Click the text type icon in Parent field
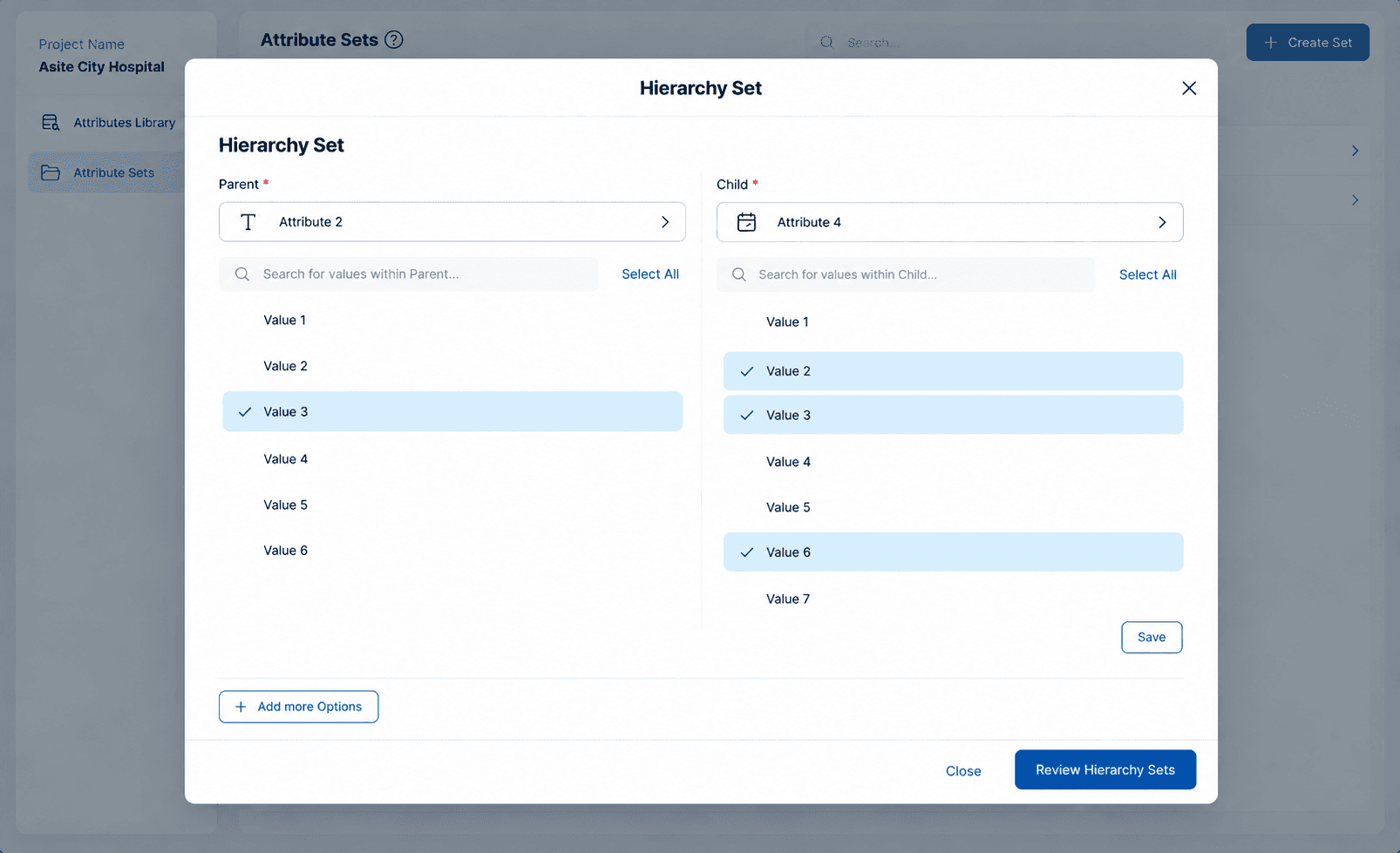 [248, 222]
